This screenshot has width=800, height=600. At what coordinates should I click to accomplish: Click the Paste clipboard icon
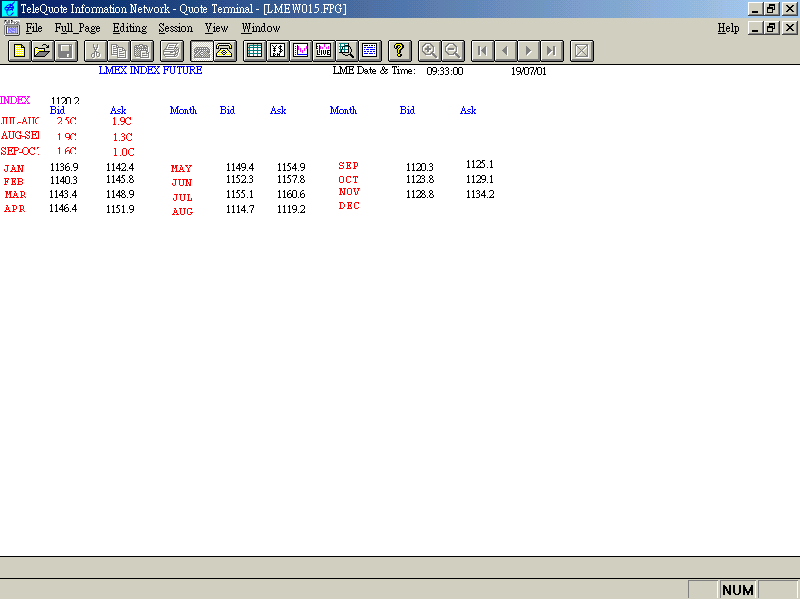pyautogui.click(x=141, y=51)
